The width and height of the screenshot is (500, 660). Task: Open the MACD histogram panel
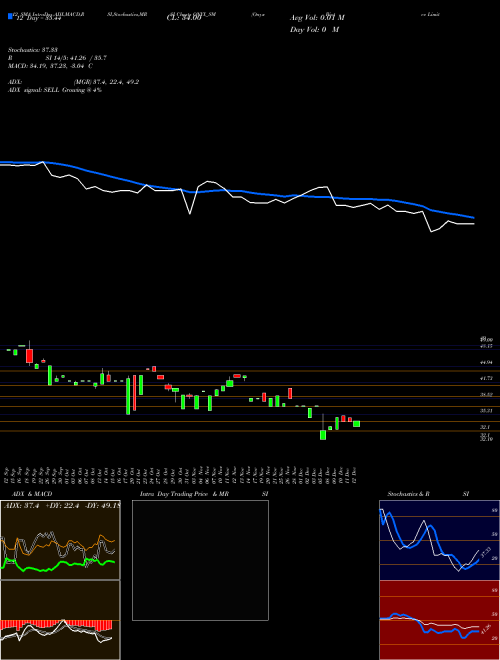(60, 620)
